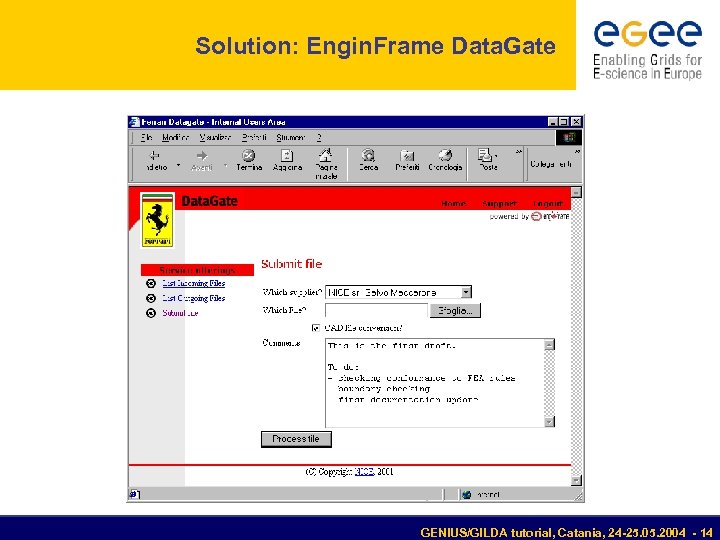The width and height of the screenshot is (720, 540).
Task: Open the Cerca search icon
Action: pyautogui.click(x=368, y=156)
